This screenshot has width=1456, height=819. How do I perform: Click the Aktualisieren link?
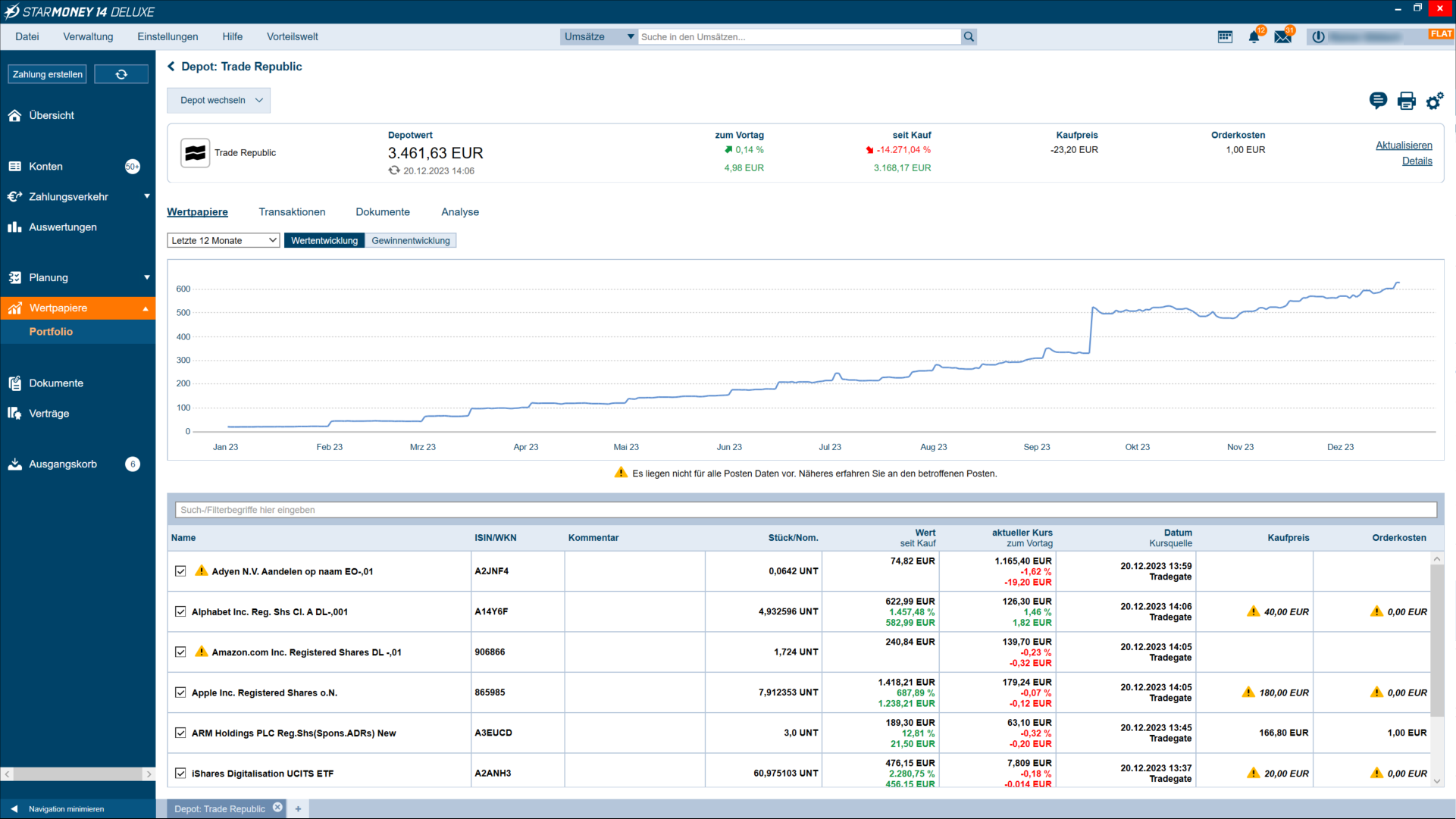[x=1404, y=145]
